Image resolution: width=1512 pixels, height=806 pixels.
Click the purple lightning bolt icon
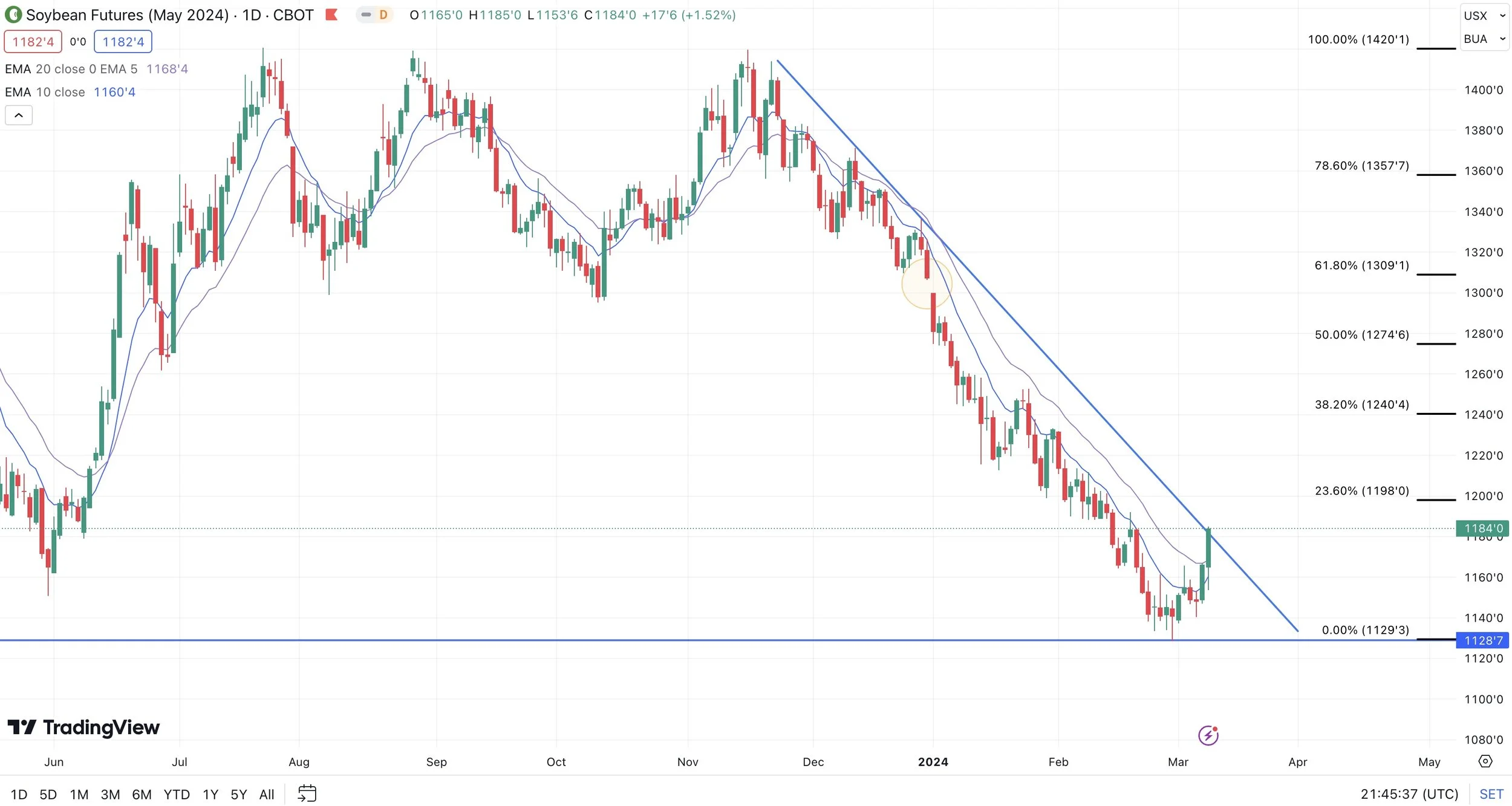click(1208, 735)
